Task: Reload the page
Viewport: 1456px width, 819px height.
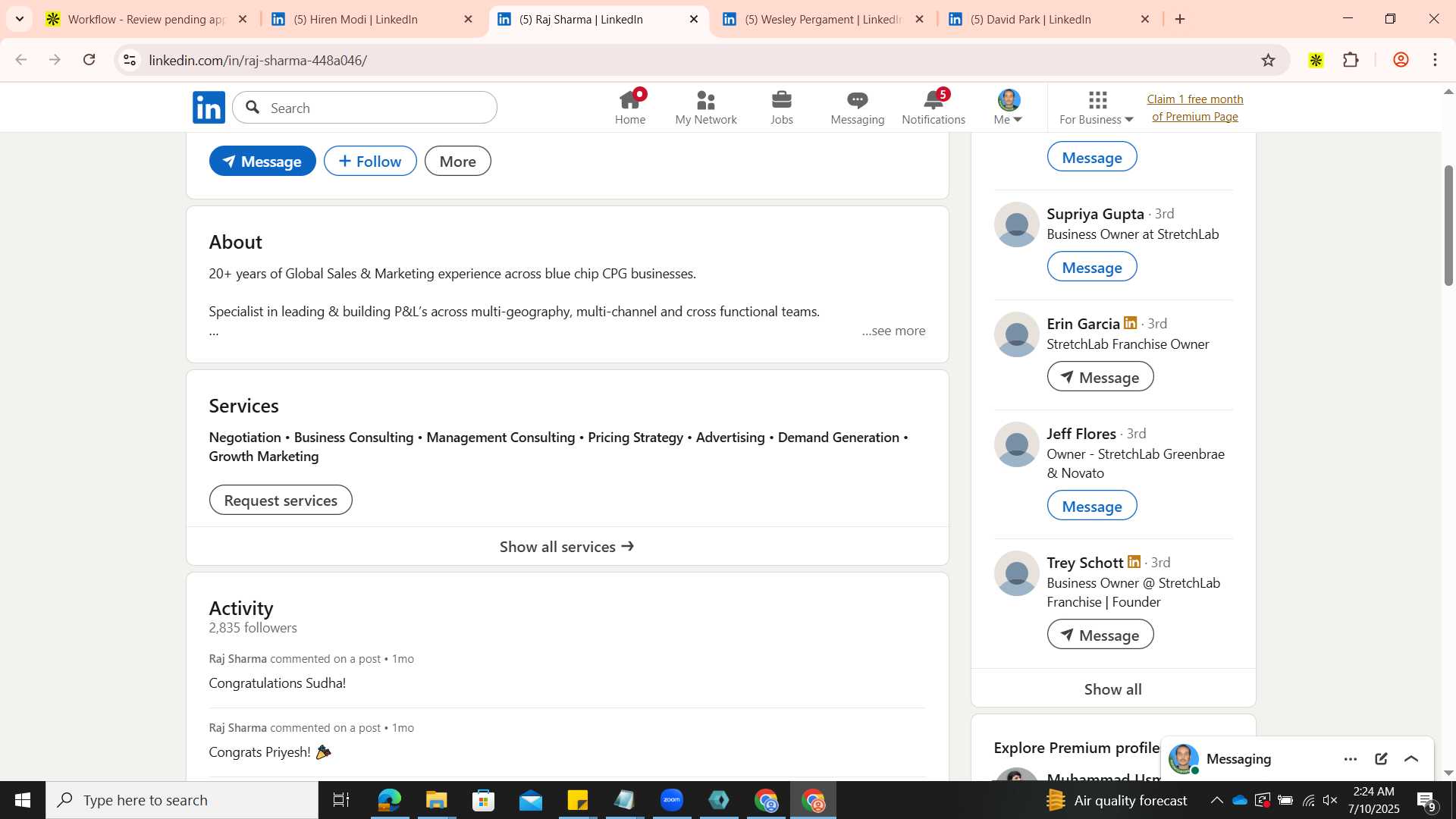Action: pyautogui.click(x=89, y=60)
